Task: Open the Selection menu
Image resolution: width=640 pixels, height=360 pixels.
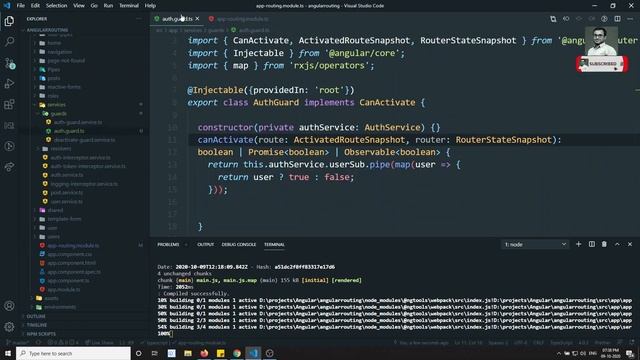Action: pos(56,6)
